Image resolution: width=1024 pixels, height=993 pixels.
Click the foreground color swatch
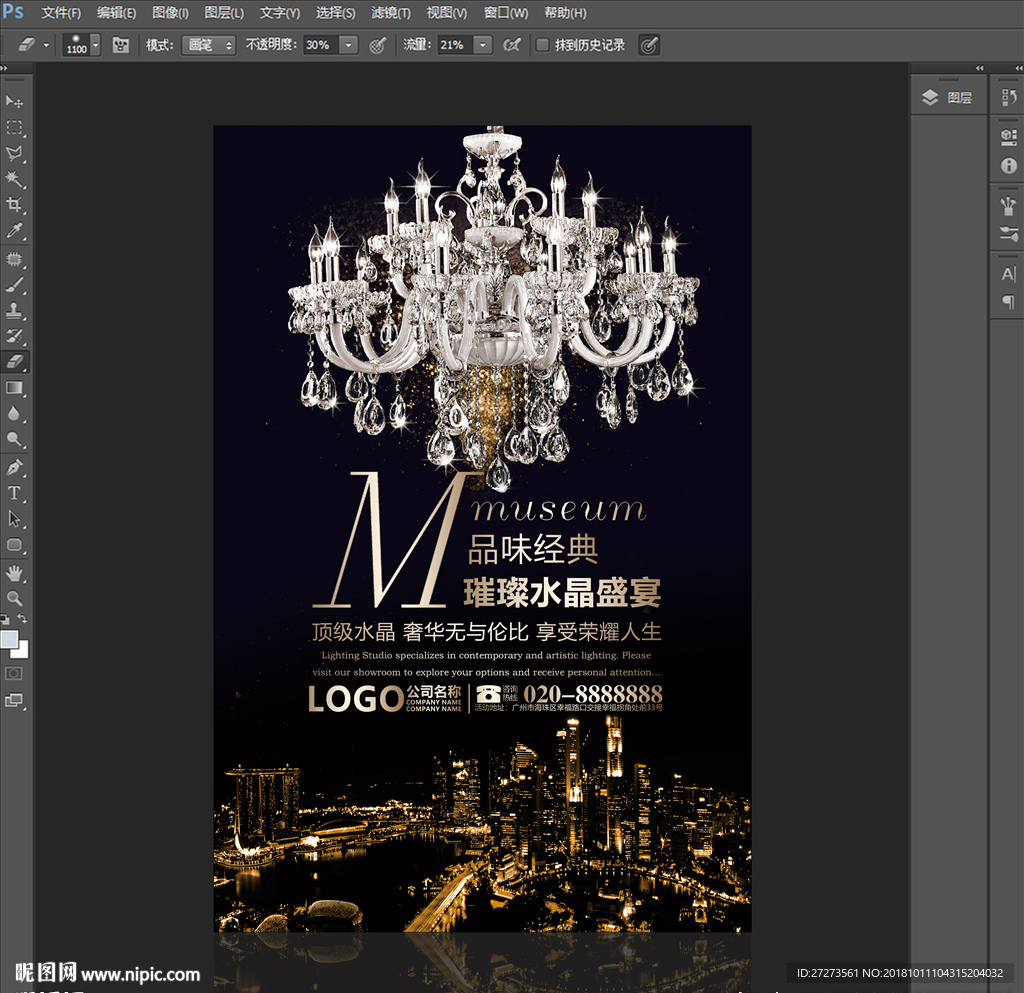9,640
